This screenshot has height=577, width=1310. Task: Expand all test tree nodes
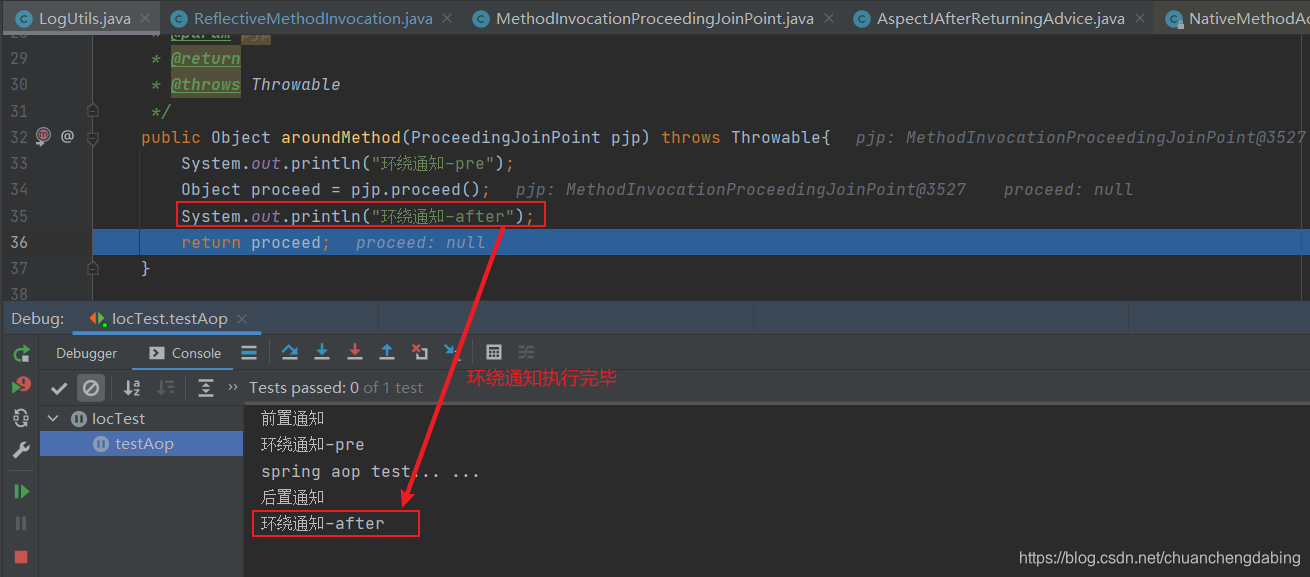(206, 388)
